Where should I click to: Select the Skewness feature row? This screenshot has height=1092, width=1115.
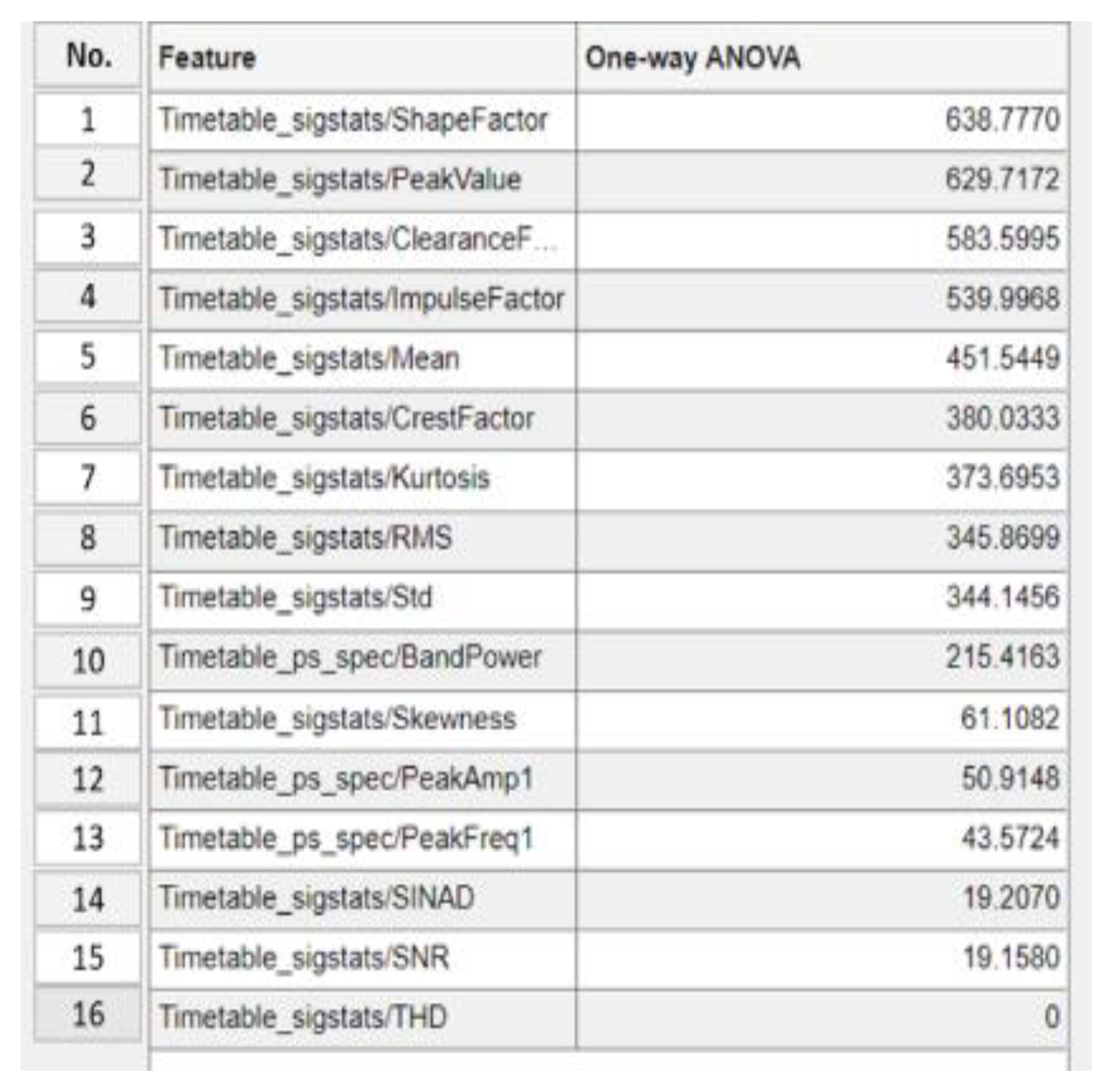point(337,719)
